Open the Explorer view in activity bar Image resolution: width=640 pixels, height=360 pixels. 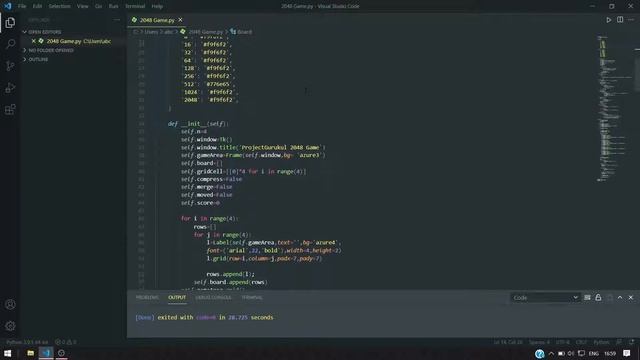10,23
